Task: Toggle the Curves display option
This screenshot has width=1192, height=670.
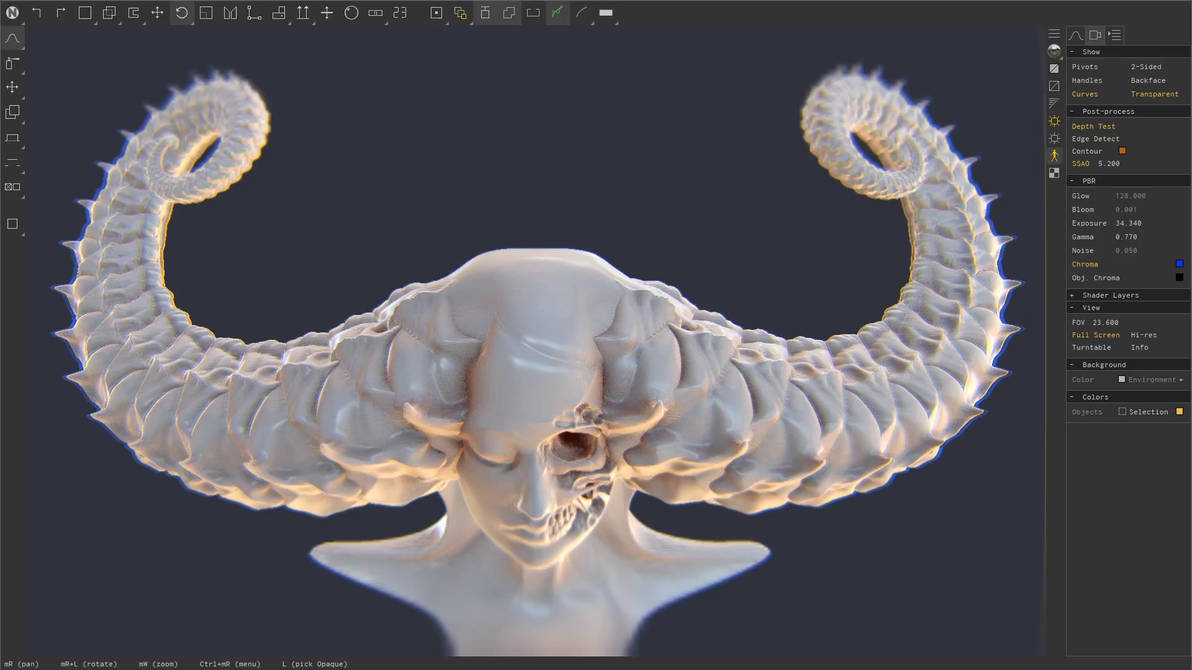Action: pyautogui.click(x=1085, y=94)
